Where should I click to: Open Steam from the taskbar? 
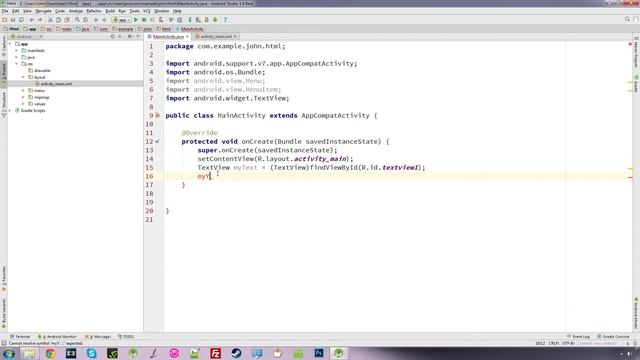pyautogui.click(x=236, y=353)
